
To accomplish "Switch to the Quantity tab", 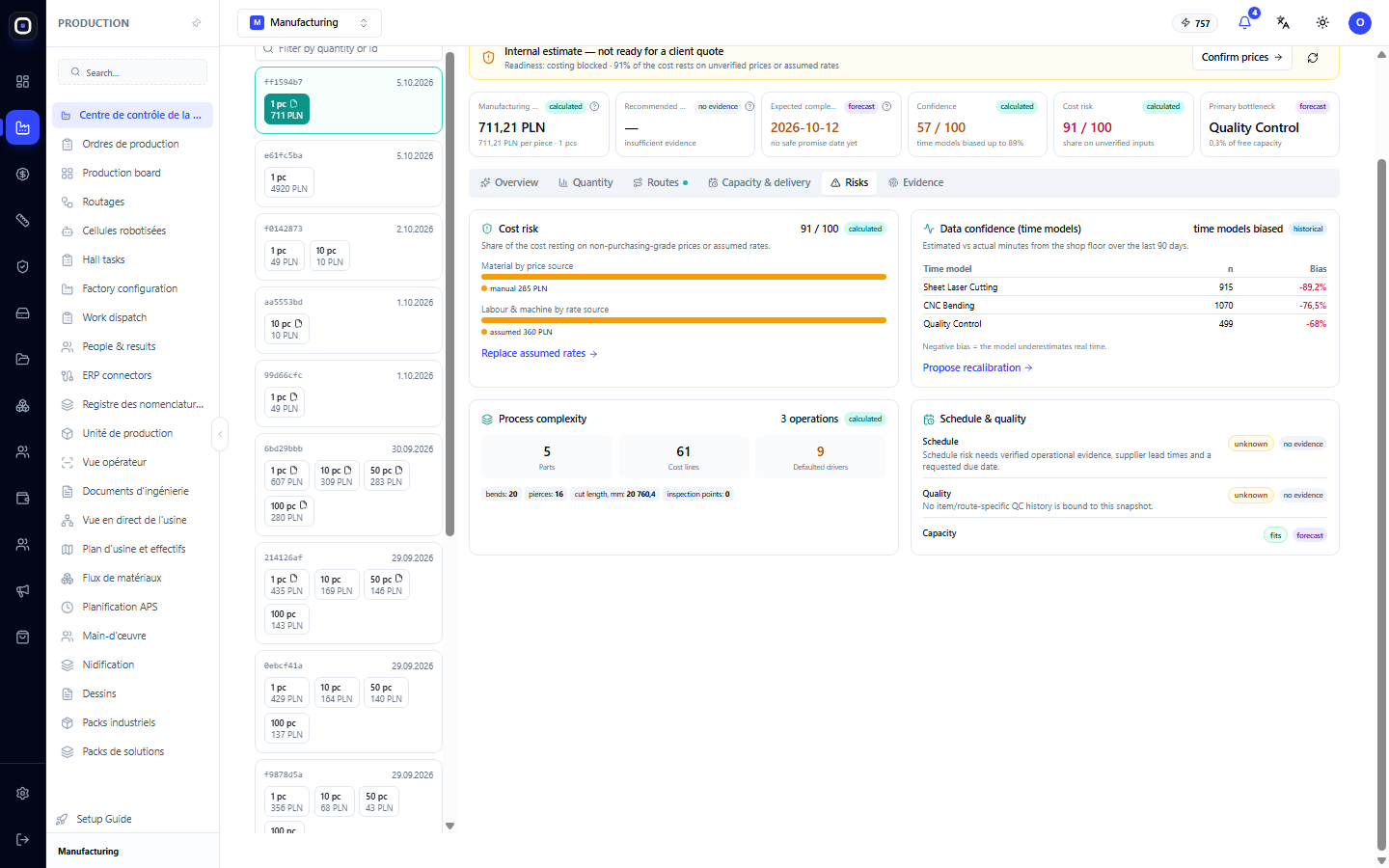I will (x=586, y=182).
